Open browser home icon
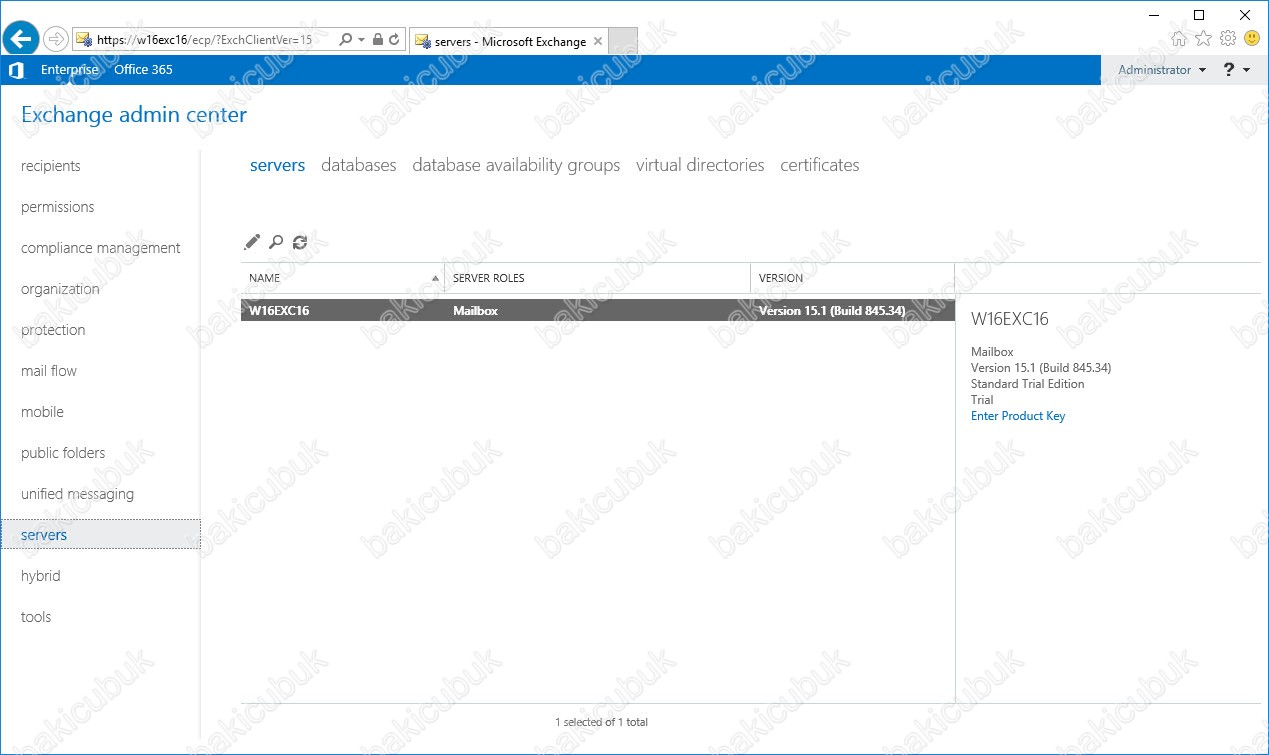The image size is (1269, 755). (1179, 39)
